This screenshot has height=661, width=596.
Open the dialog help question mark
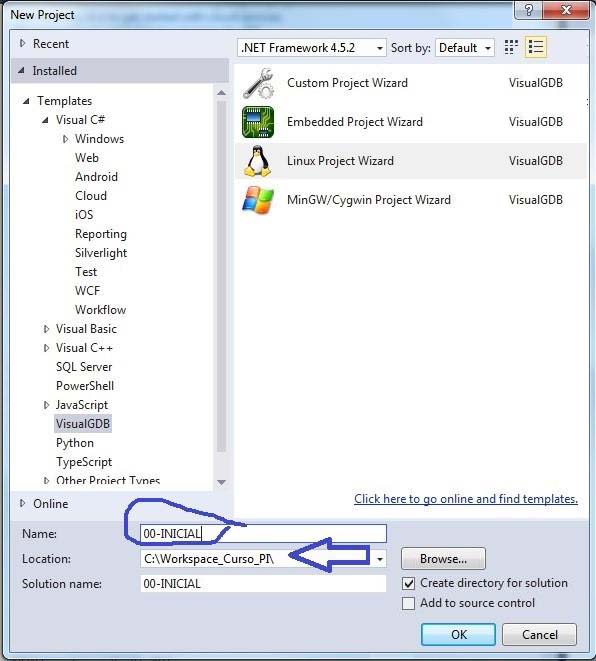click(x=528, y=9)
